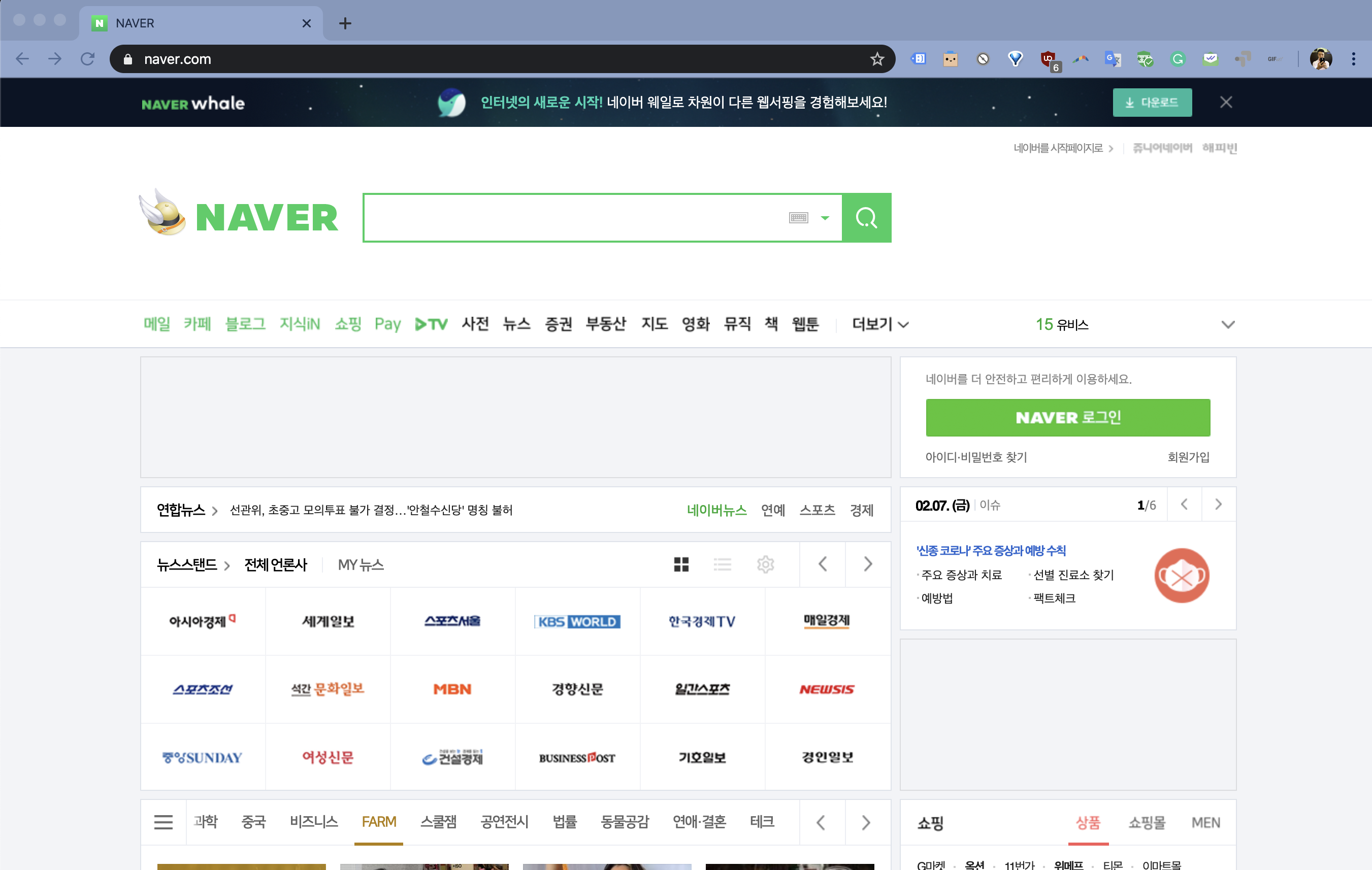Open the 회원가입 sign-up link
1372x870 pixels.
pyautogui.click(x=1189, y=457)
